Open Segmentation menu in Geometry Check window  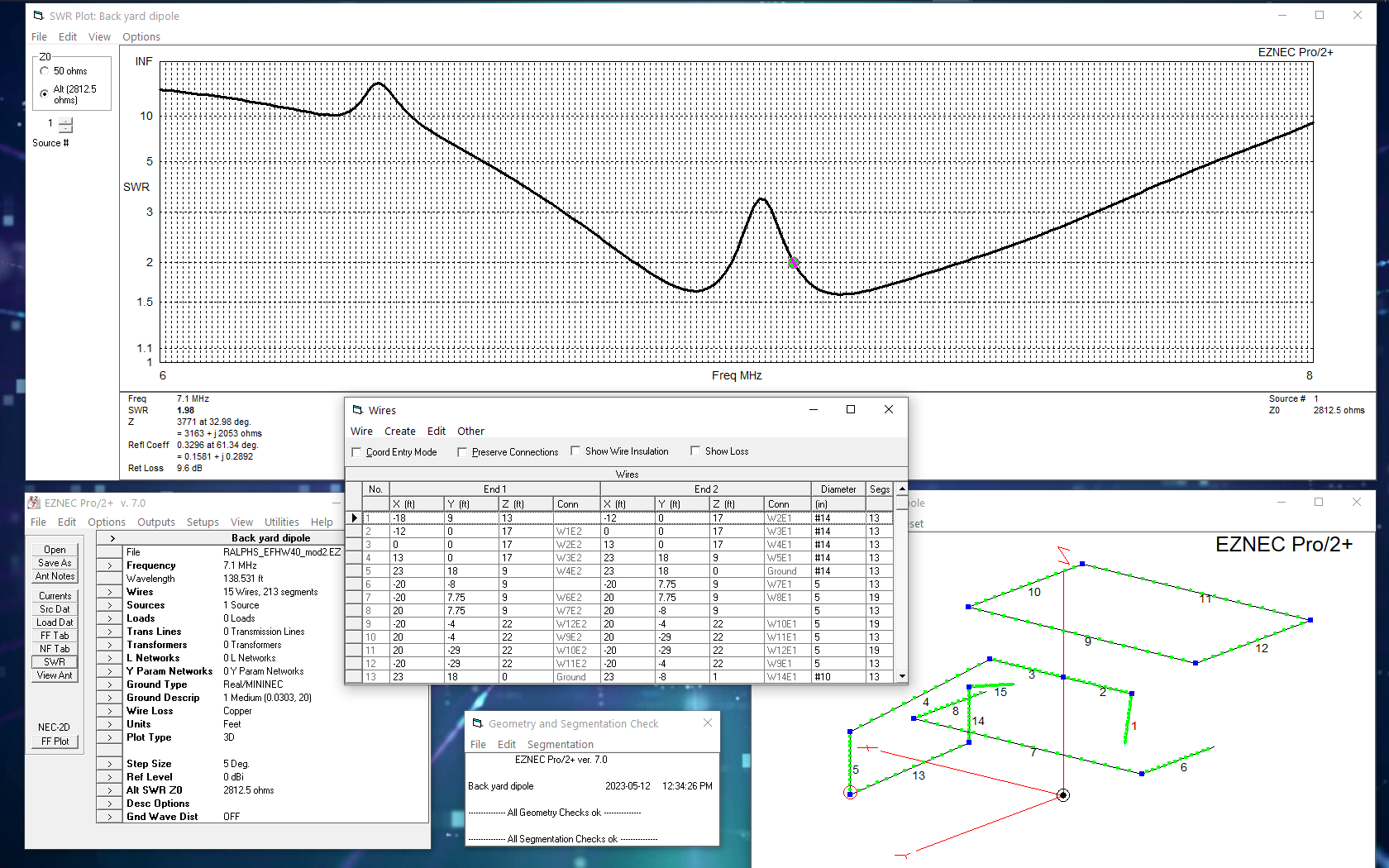560,744
